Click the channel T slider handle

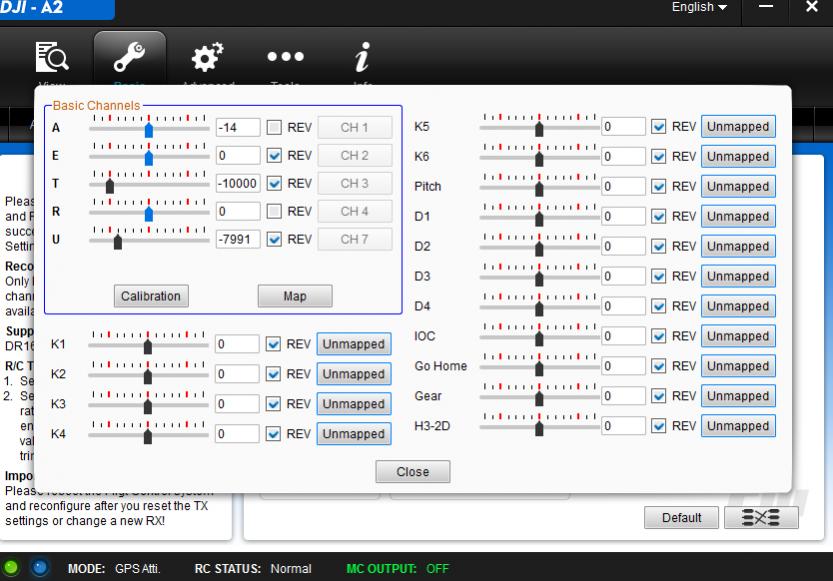tap(110, 185)
